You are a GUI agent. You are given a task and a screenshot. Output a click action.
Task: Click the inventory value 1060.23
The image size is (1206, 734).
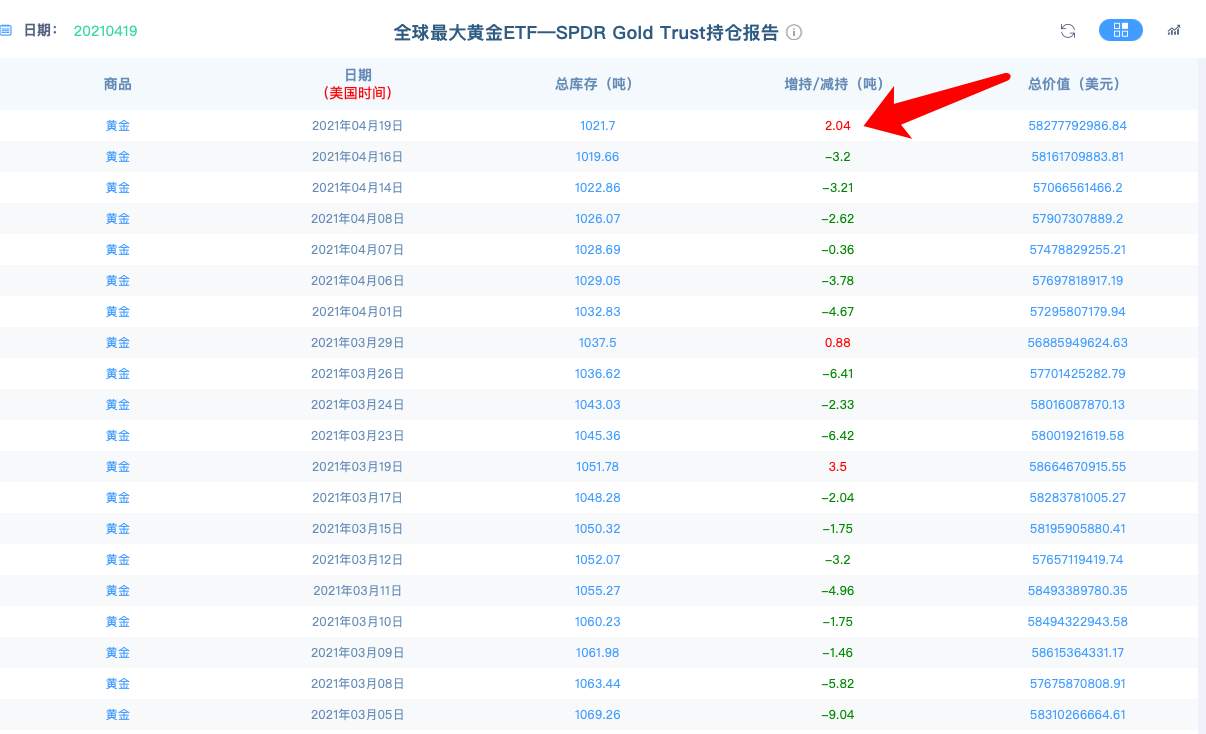(597, 622)
